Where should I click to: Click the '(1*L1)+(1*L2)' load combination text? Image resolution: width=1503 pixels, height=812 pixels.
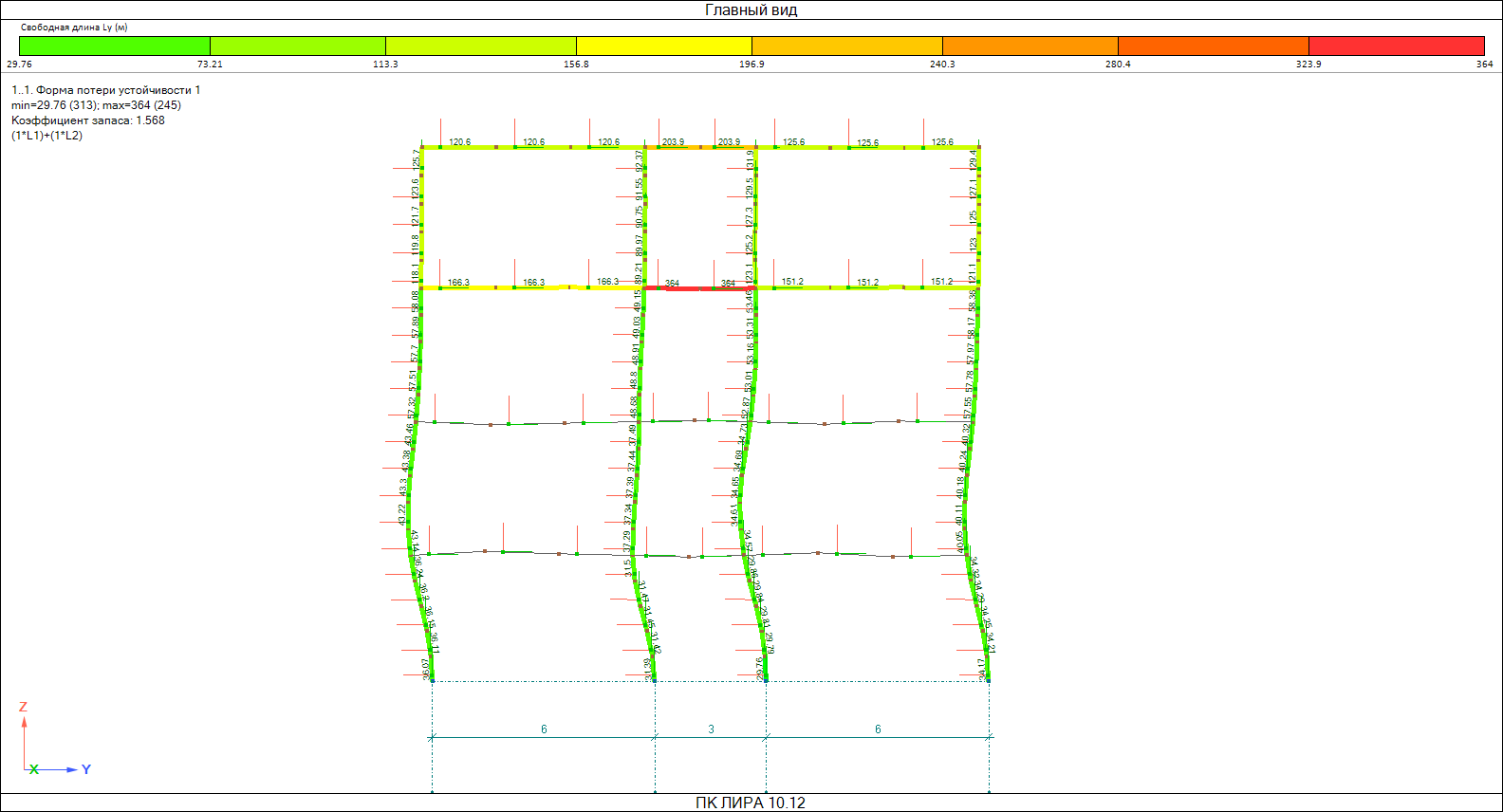pos(47,136)
